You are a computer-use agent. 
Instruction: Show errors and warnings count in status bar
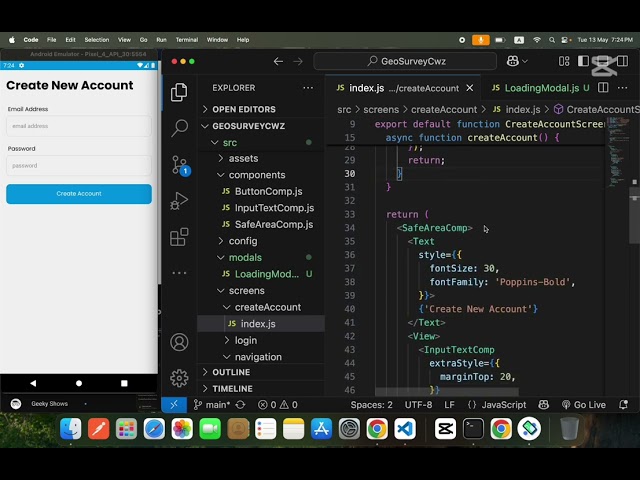click(x=278, y=404)
